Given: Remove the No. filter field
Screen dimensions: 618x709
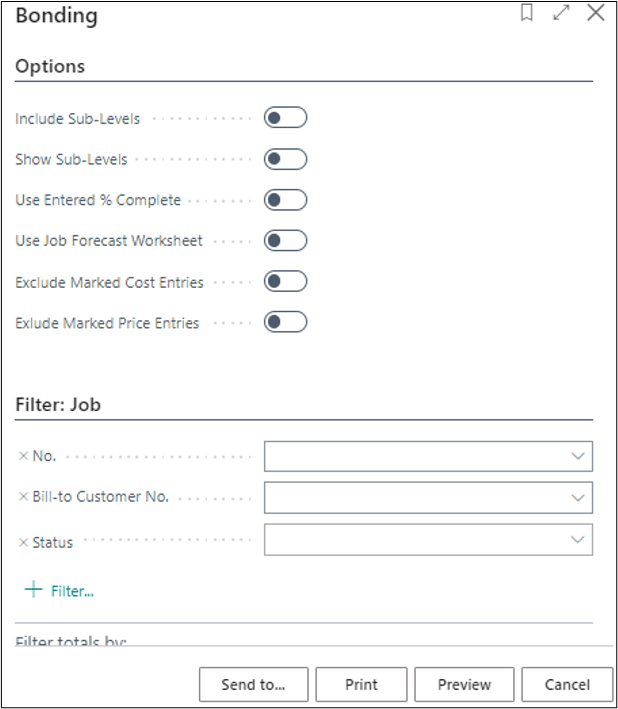Looking at the screenshot, I should tap(23, 456).
